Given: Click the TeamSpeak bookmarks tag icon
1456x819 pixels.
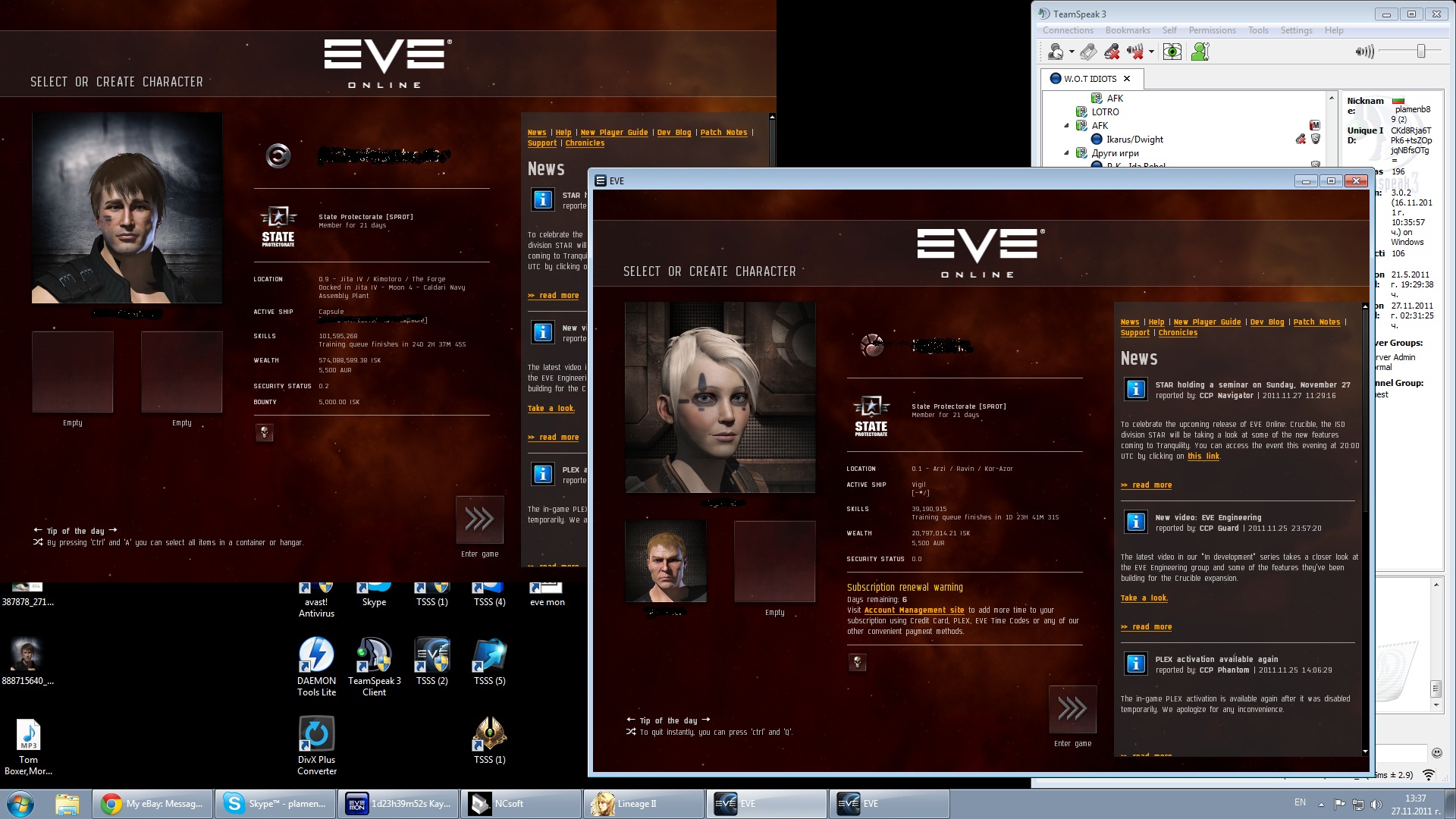Looking at the screenshot, I should click(1088, 52).
